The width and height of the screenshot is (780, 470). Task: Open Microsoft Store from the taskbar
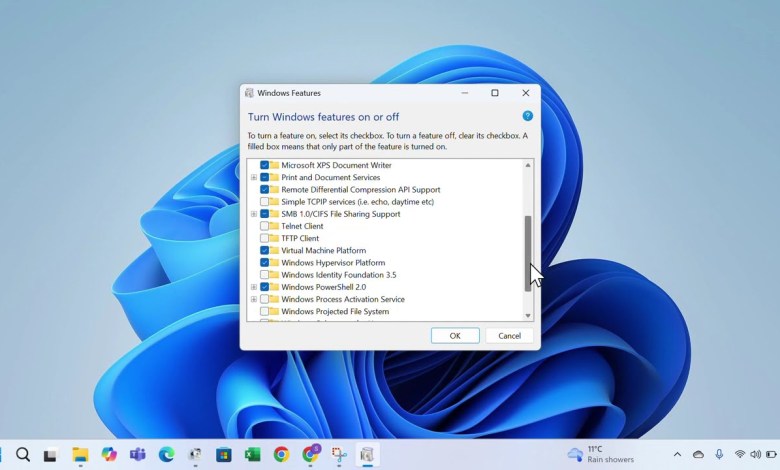tap(223, 455)
